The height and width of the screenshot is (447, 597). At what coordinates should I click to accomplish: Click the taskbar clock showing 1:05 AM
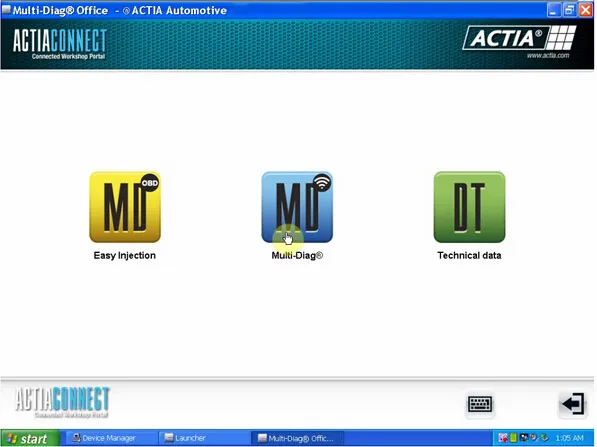click(570, 438)
